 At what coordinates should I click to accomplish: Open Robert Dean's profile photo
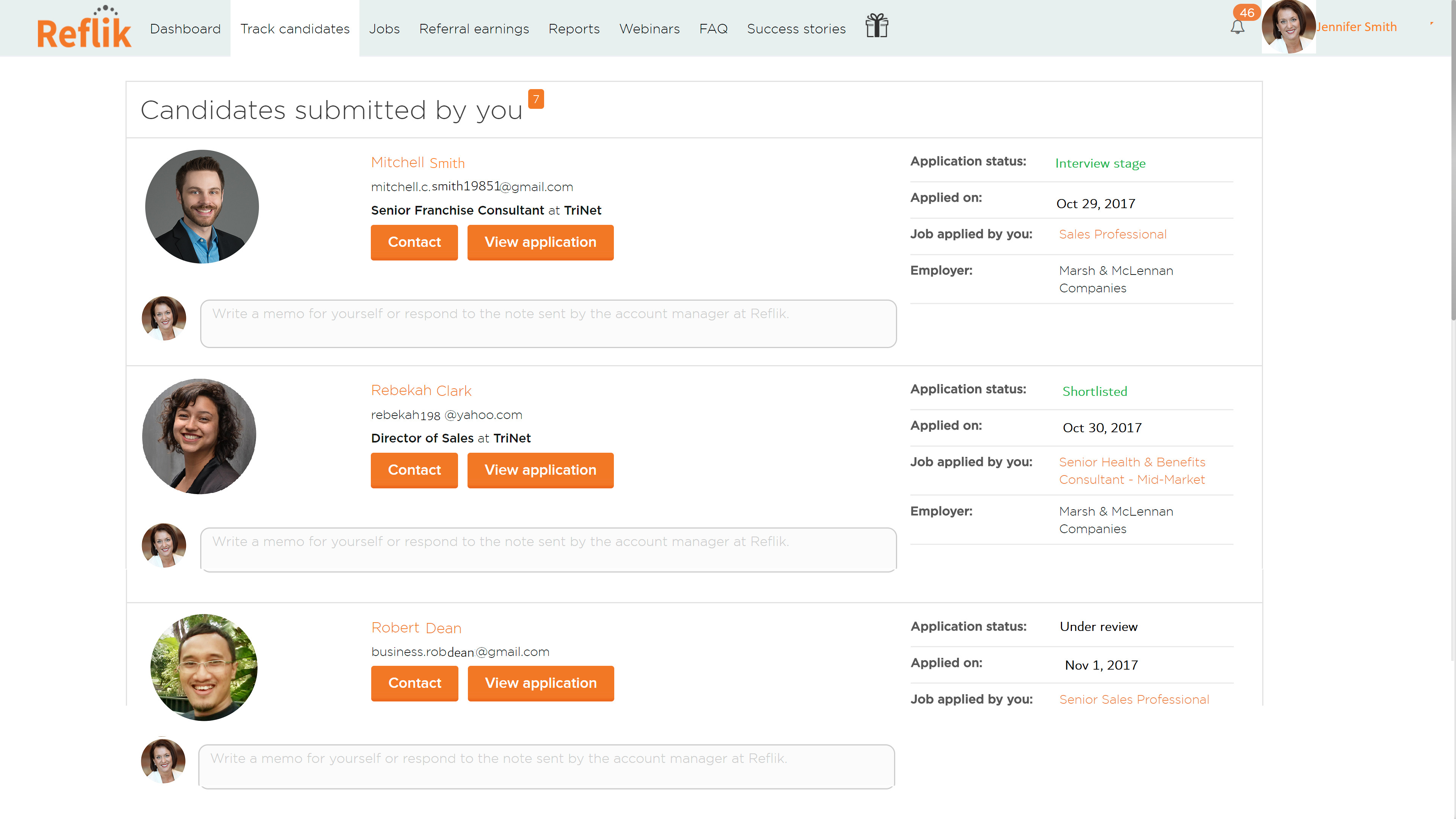click(x=204, y=667)
